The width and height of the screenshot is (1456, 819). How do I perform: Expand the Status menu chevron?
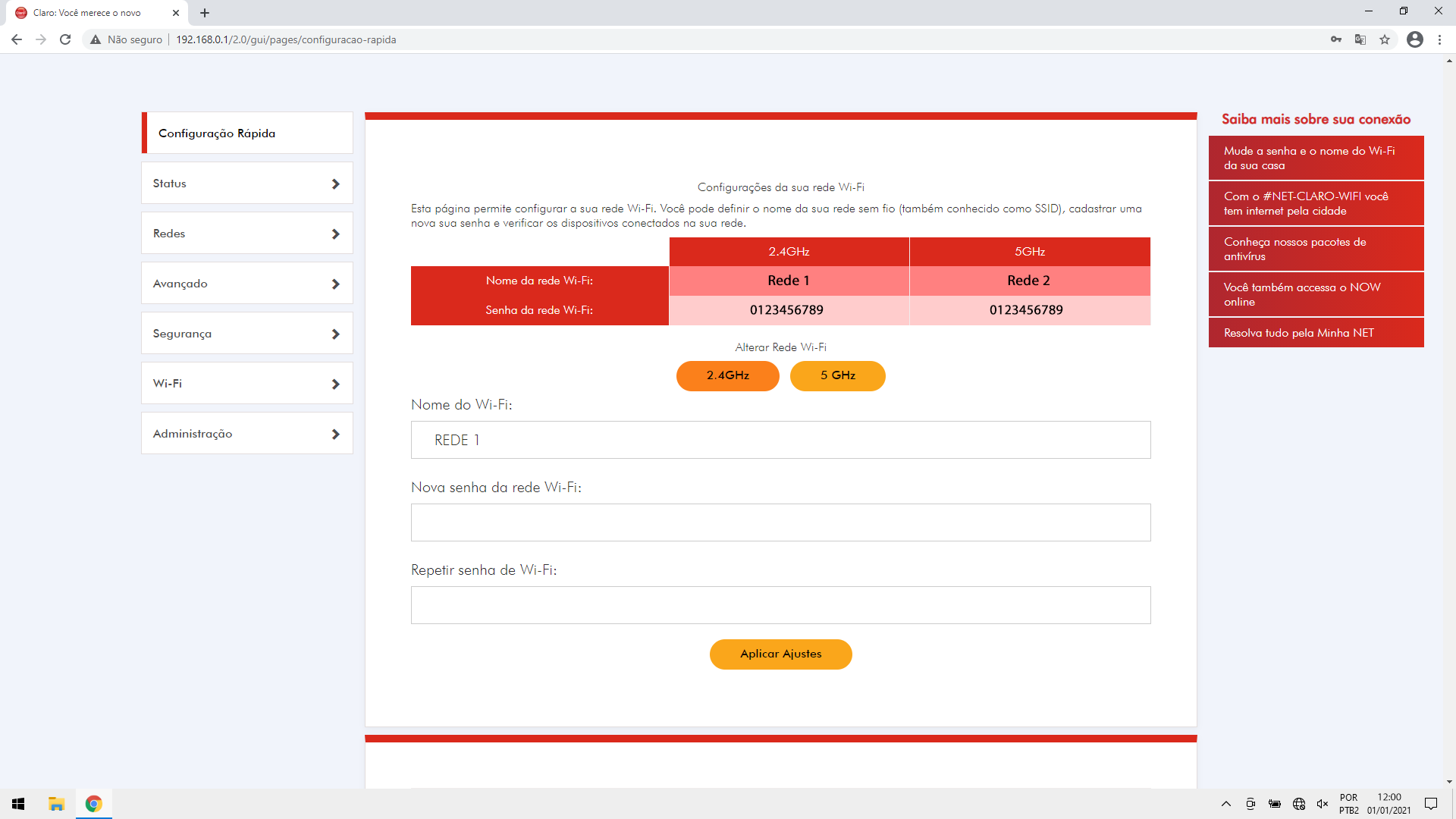click(x=335, y=184)
